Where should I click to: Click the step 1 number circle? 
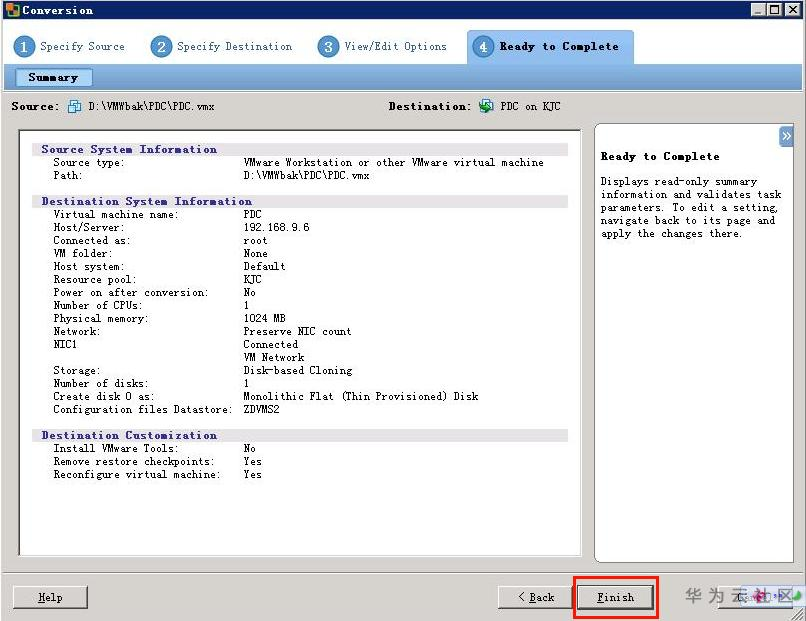click(24, 47)
